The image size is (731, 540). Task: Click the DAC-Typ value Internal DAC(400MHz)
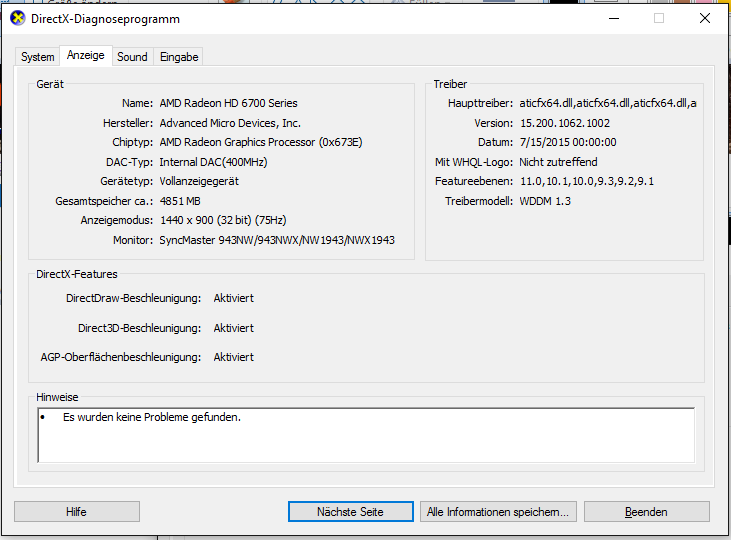pos(214,162)
